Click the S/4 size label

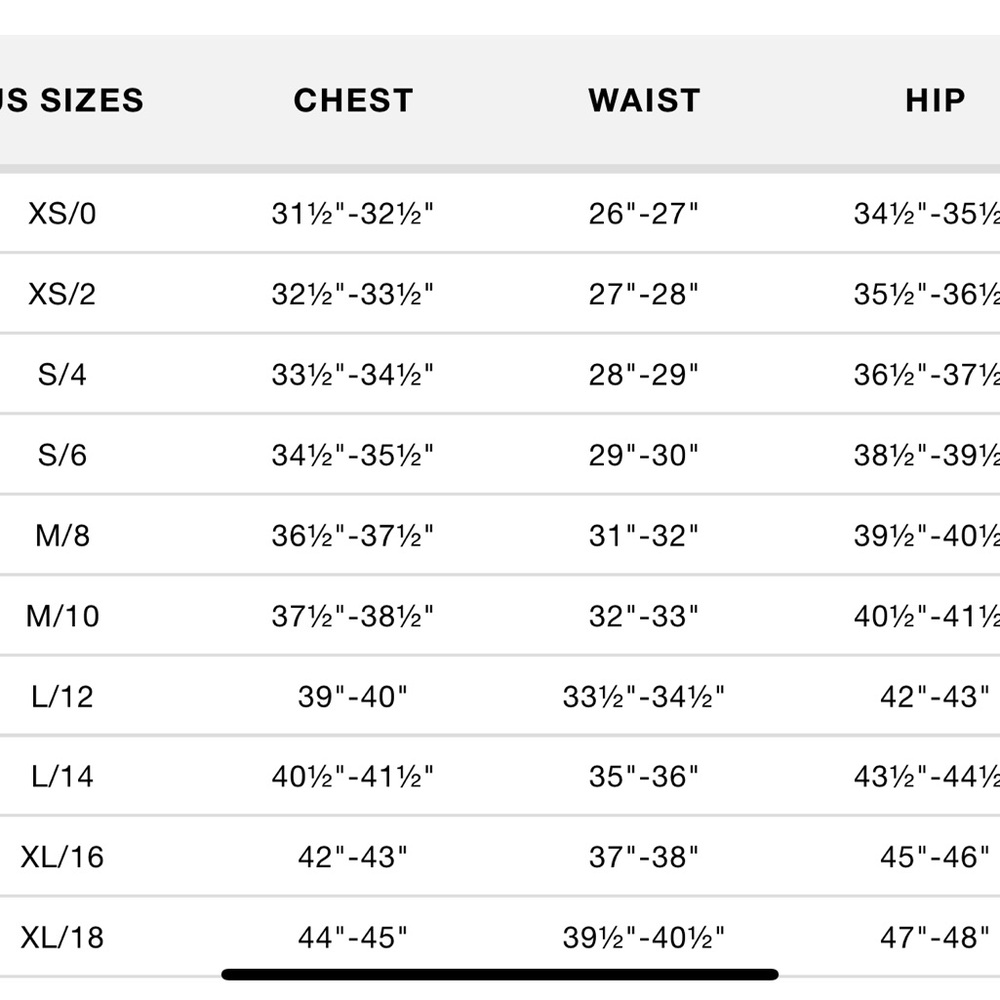(62, 374)
